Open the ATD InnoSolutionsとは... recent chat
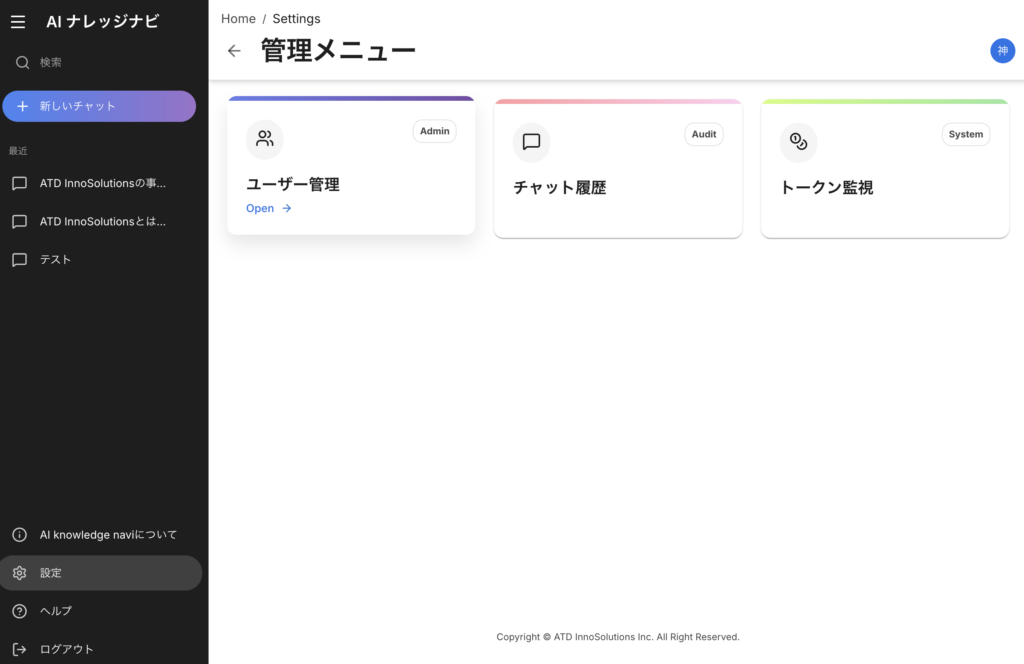 point(102,221)
